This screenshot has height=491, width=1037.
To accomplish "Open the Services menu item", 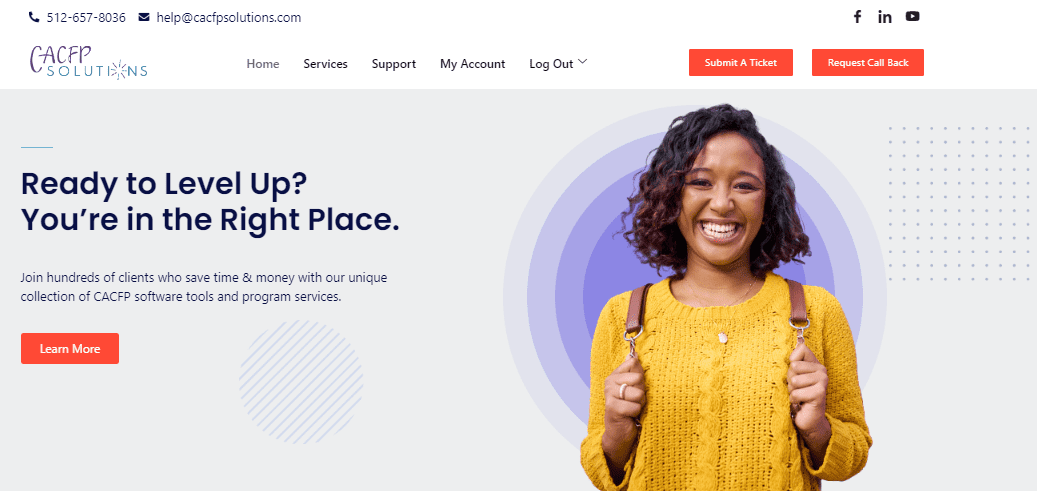I will [325, 64].
